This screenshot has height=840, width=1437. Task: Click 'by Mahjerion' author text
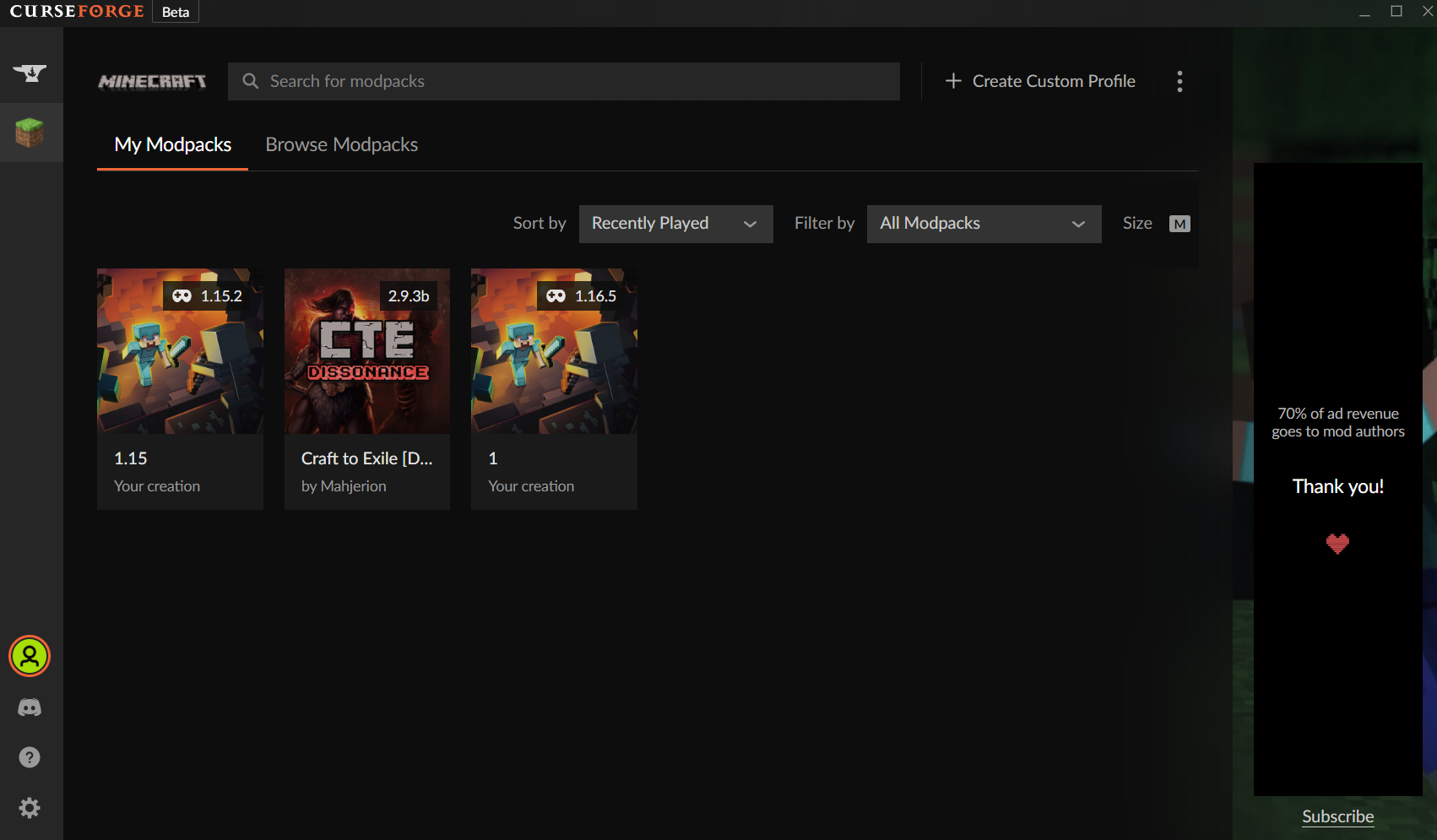344,486
